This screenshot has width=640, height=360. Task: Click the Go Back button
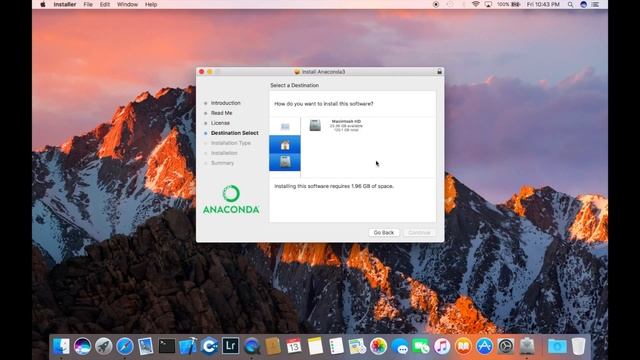tap(384, 233)
